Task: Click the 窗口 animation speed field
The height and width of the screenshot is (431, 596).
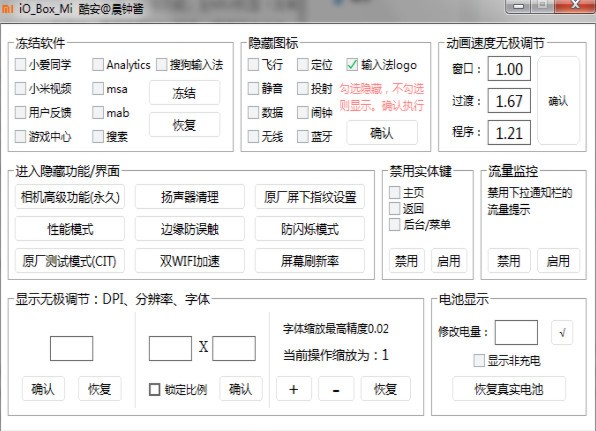Action: [x=509, y=69]
